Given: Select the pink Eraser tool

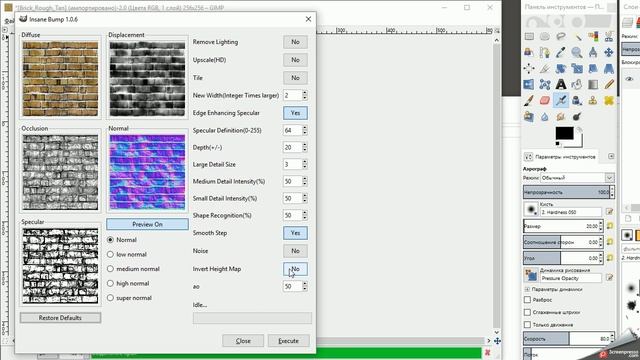Looking at the screenshot, I should point(545,100).
